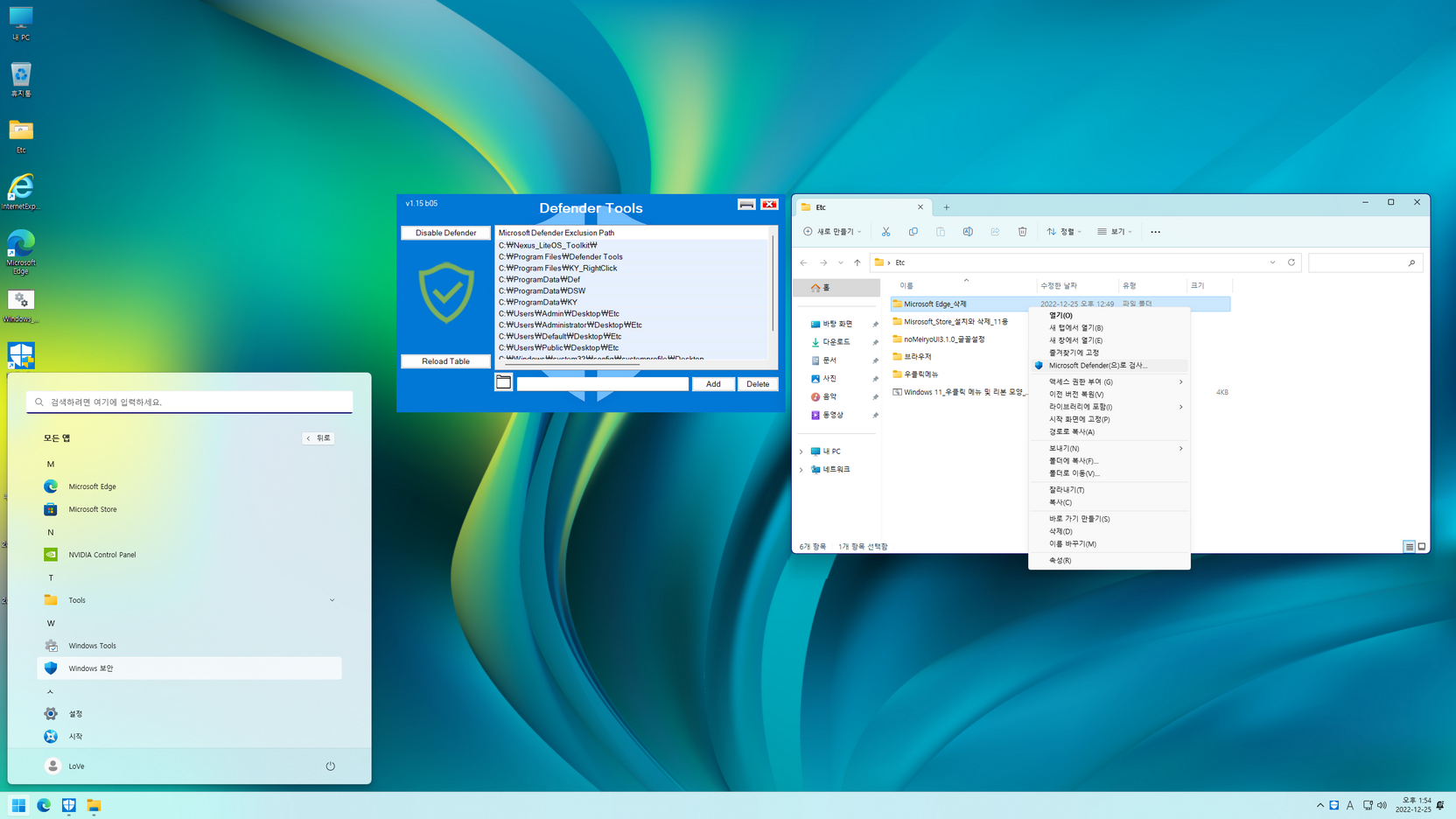Click the Explorer search box
The width and height of the screenshot is (1456, 819).
click(x=1365, y=262)
